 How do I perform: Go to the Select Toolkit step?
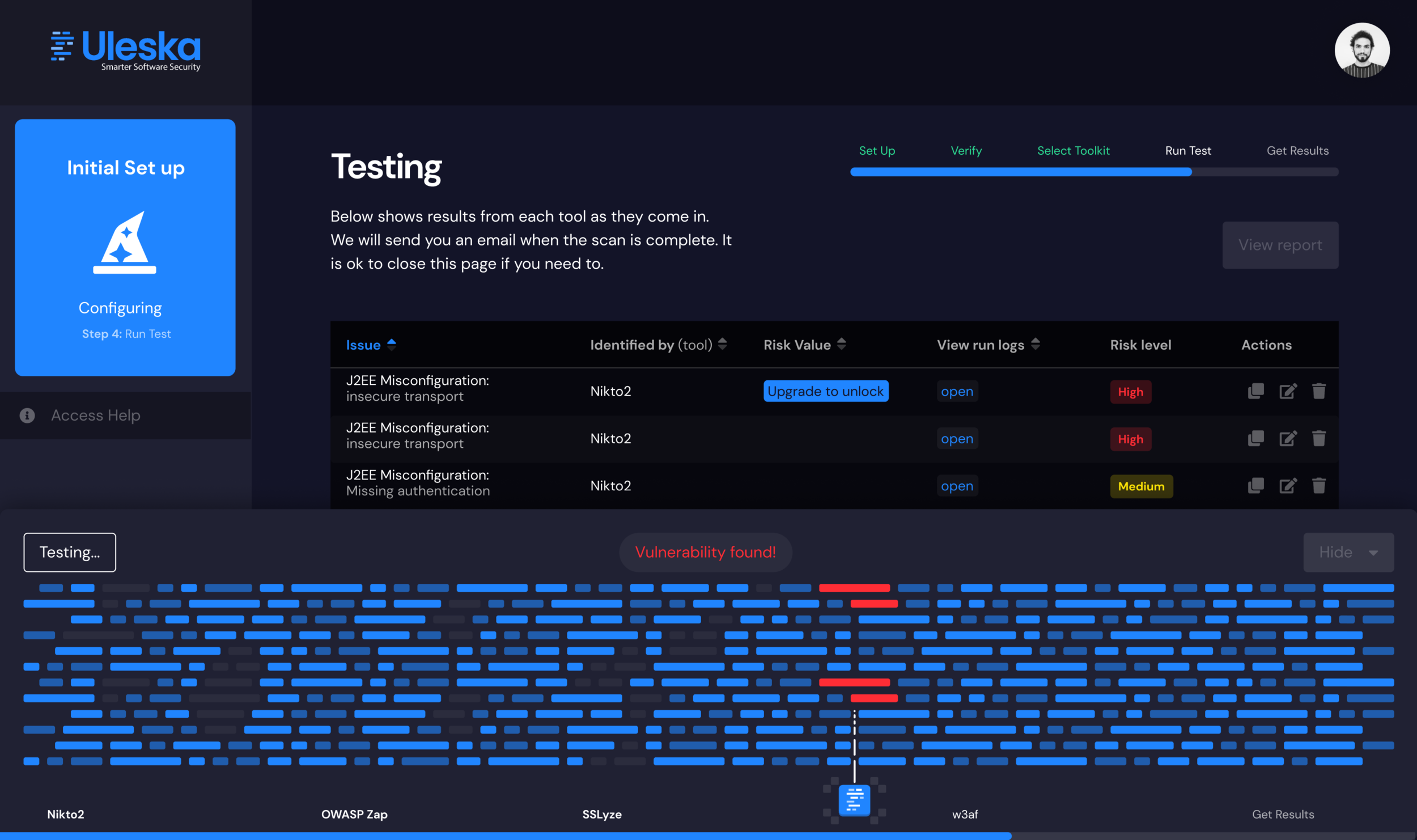point(1073,151)
